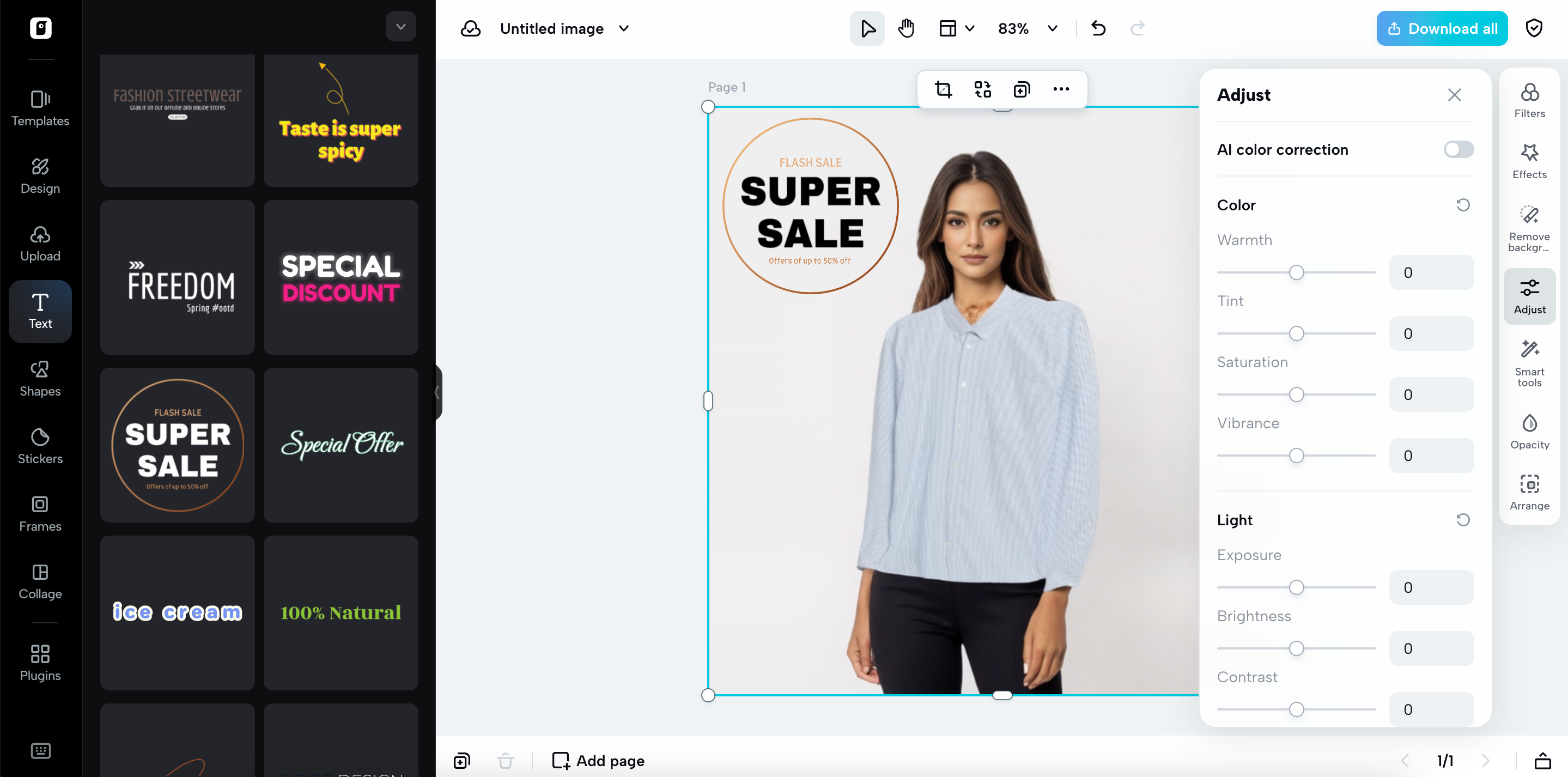The image size is (1568, 777).
Task: Click the Brightness slider handle
Action: pyautogui.click(x=1297, y=648)
